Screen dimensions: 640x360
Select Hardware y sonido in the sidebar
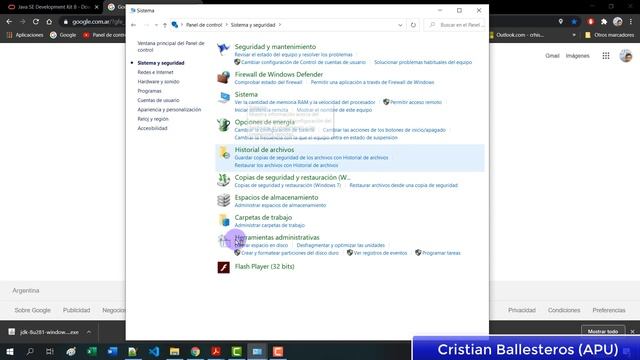point(158,82)
